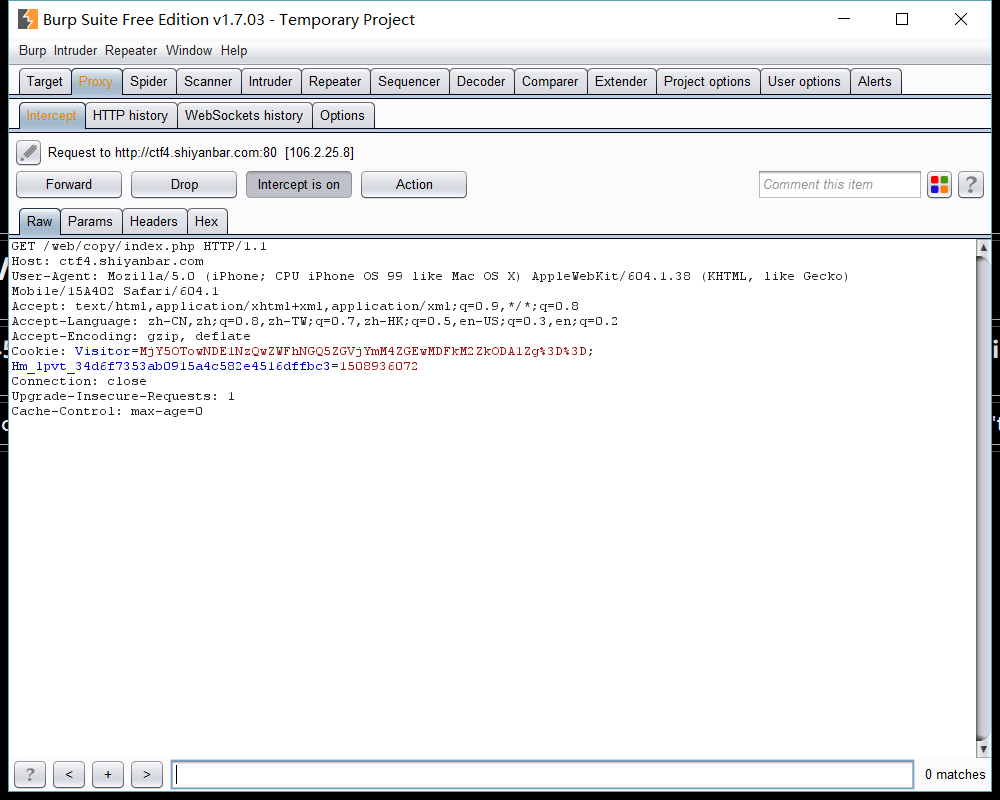The image size is (1000, 800).
Task: Open the Action dropdown menu
Action: [414, 184]
